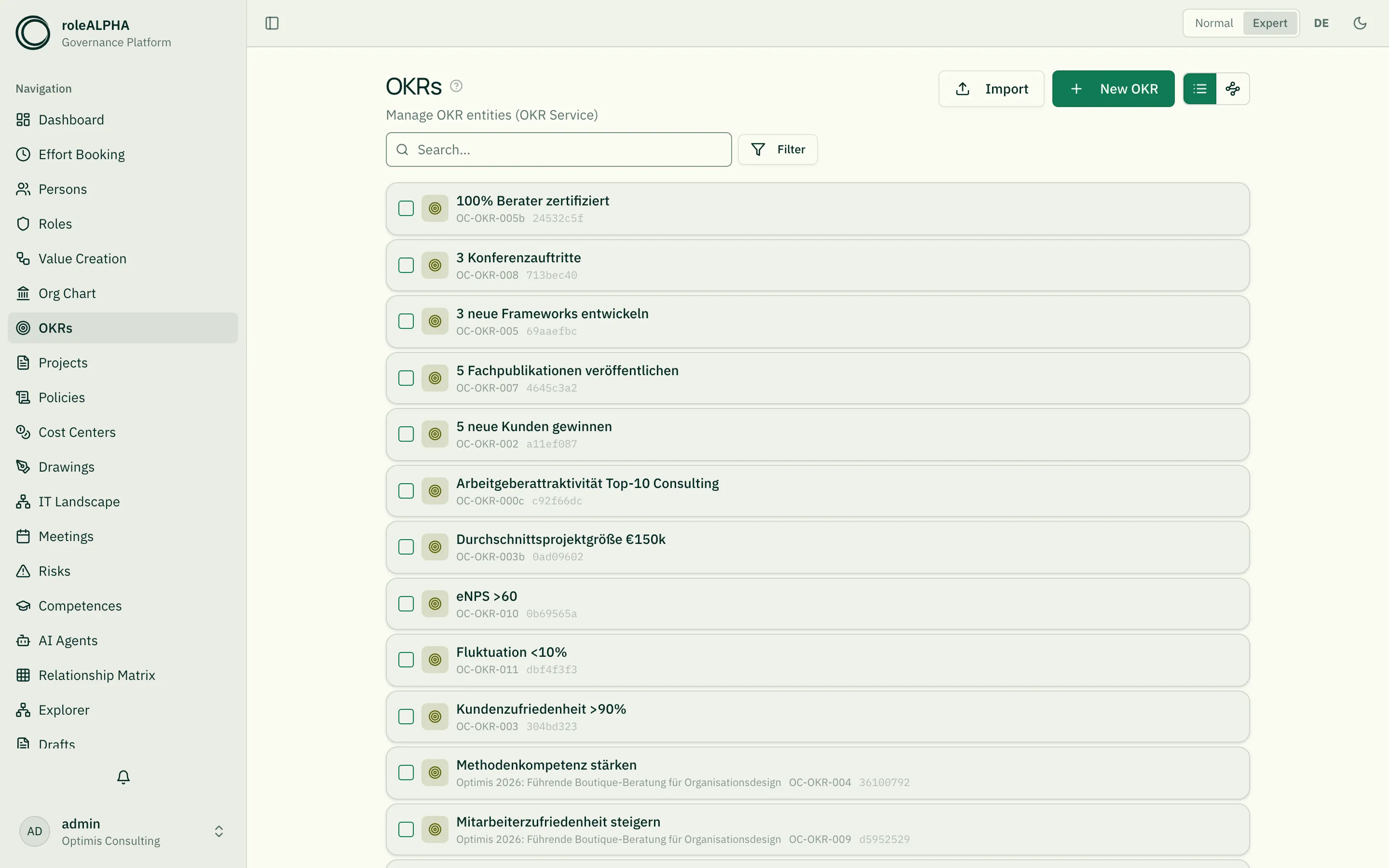Switch to graph view icon
This screenshot has height=868, width=1389.
point(1232,88)
